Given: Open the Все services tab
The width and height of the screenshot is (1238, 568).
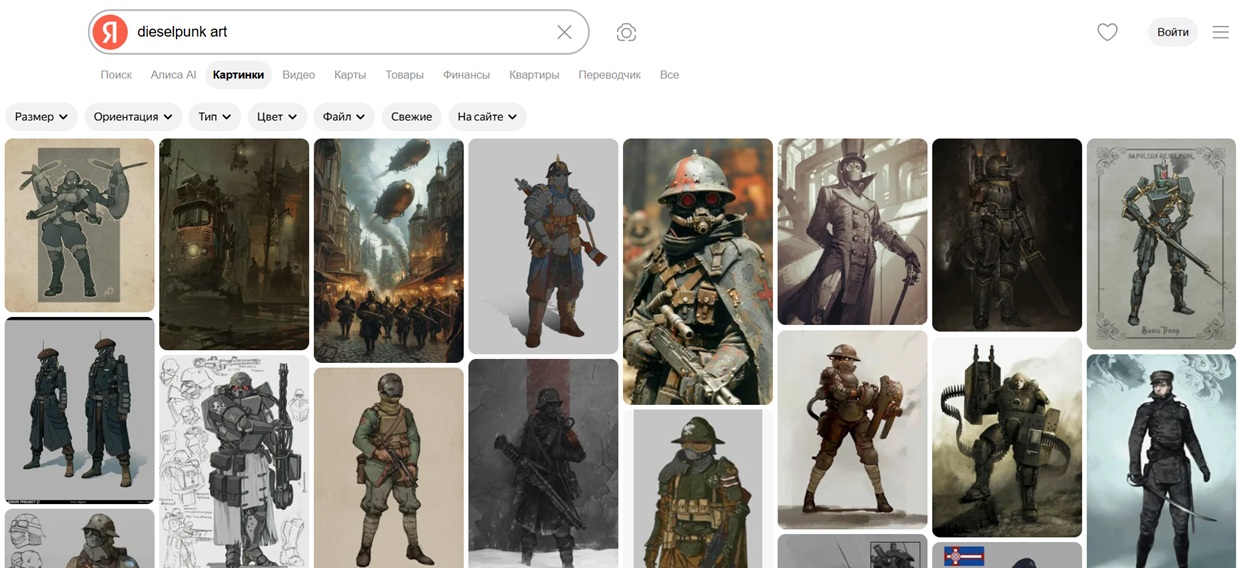Looking at the screenshot, I should (x=669, y=75).
